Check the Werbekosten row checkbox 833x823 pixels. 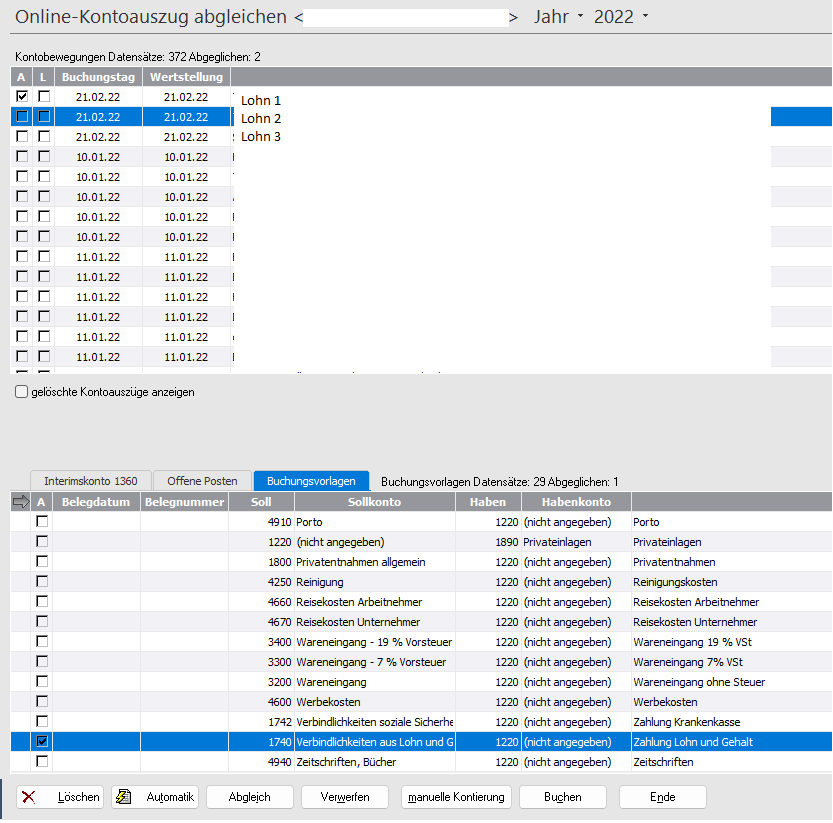click(x=42, y=701)
